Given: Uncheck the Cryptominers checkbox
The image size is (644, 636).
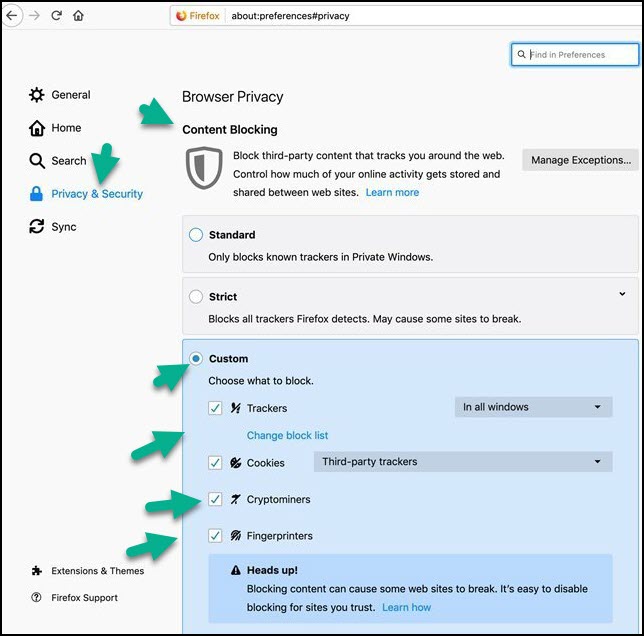Looking at the screenshot, I should pos(215,499).
